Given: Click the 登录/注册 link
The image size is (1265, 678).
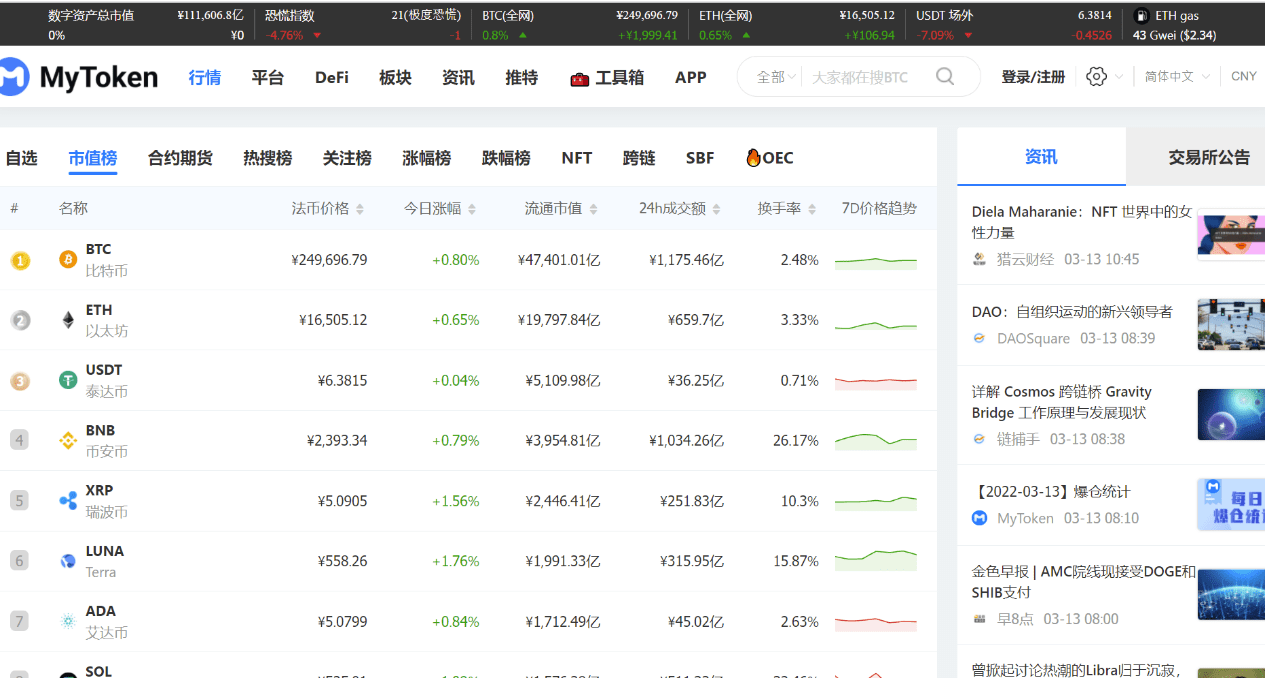Looking at the screenshot, I should tap(1032, 76).
